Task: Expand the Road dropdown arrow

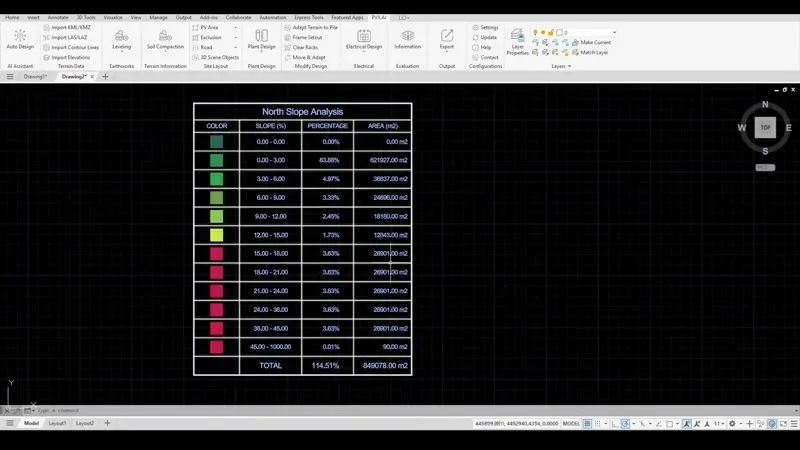Action: pyautogui.click(x=235, y=47)
